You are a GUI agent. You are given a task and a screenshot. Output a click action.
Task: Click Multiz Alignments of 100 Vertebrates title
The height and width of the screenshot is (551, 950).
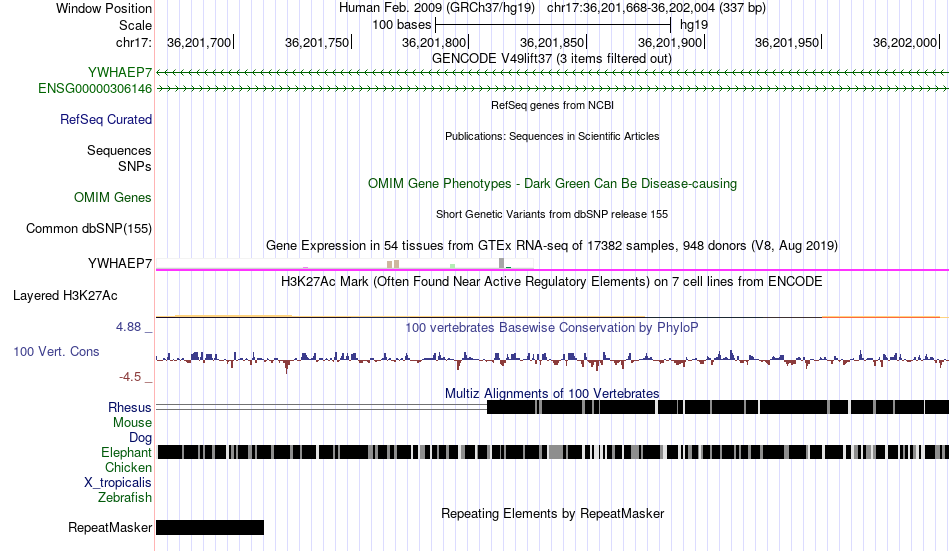pos(552,393)
